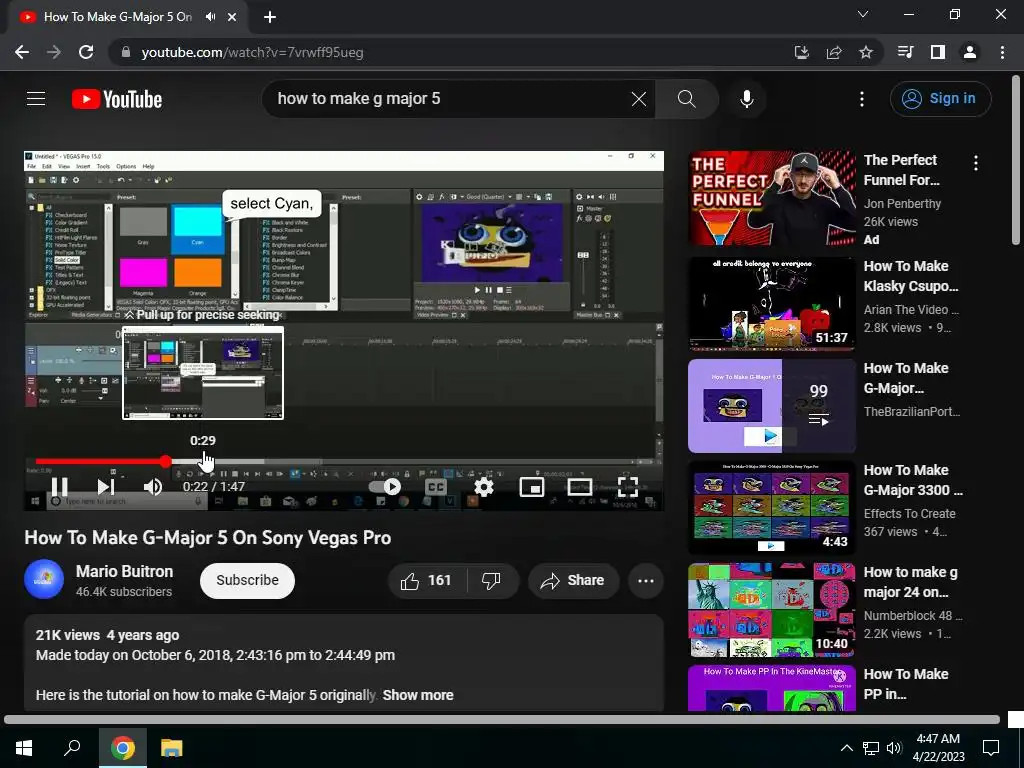Dislike the video

491,581
